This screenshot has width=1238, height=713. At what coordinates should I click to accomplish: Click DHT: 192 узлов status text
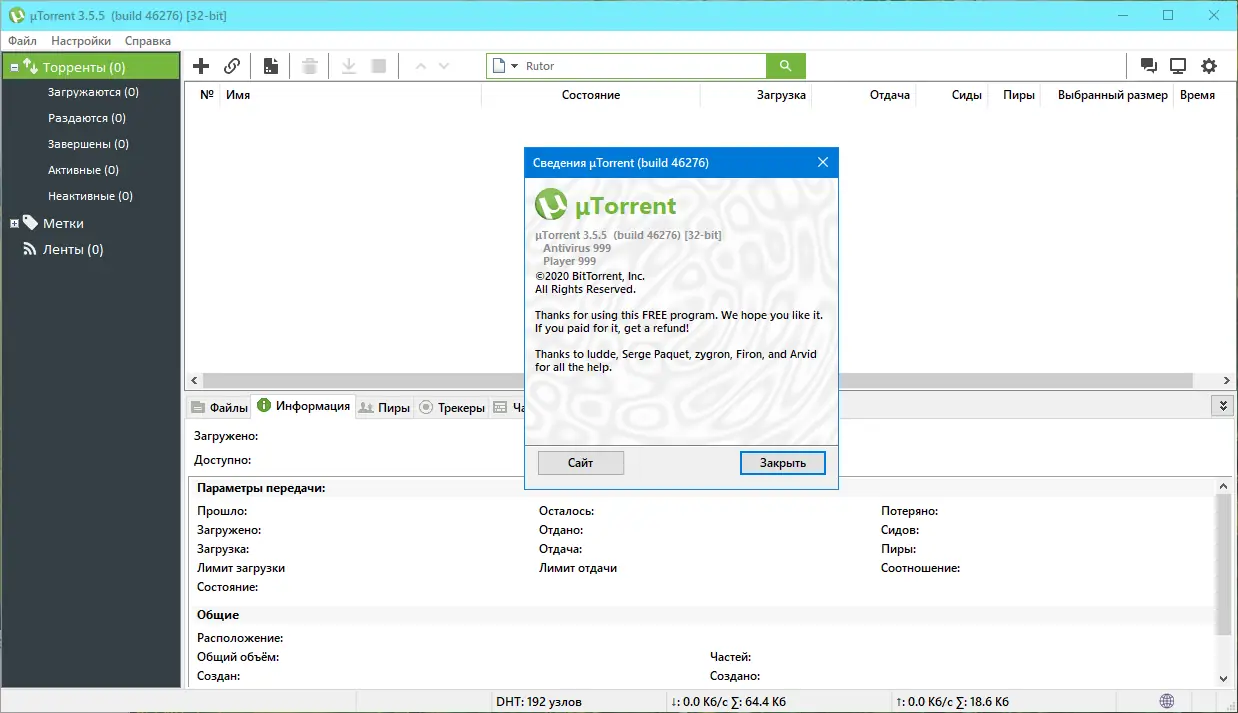tap(539, 702)
